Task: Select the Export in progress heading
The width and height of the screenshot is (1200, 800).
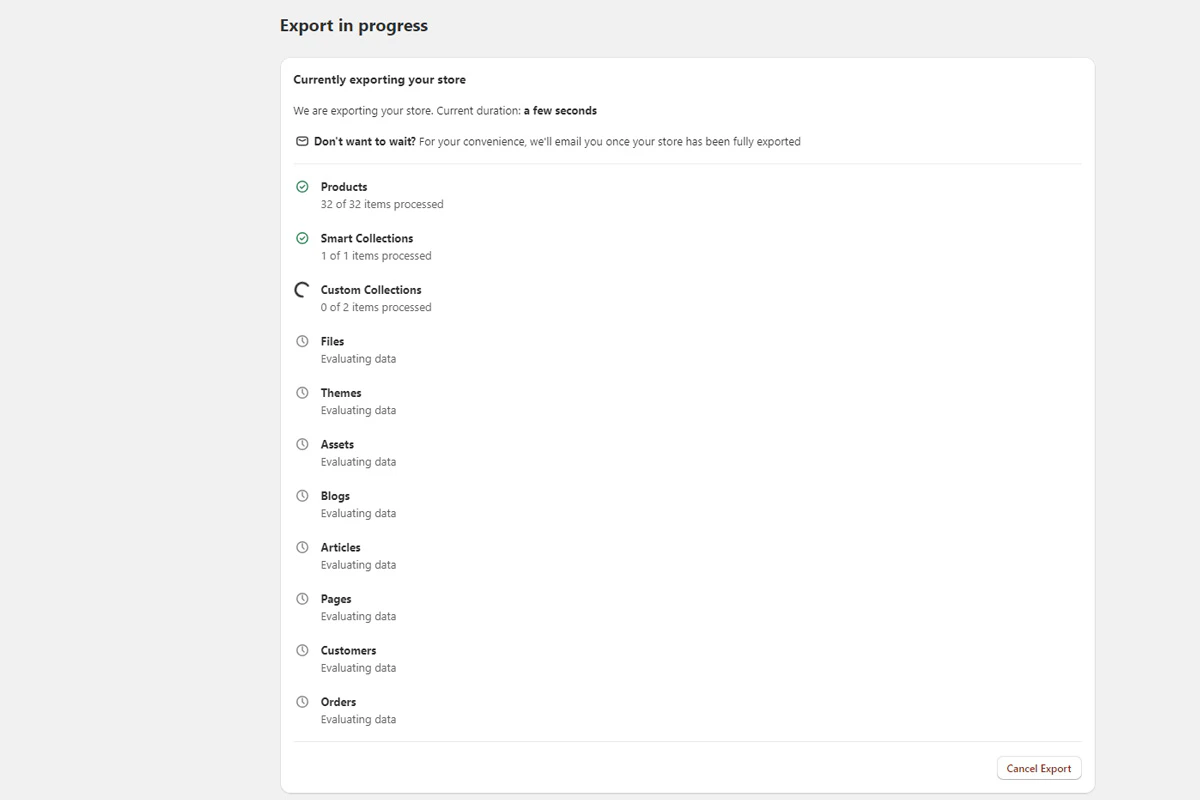Action: click(x=354, y=25)
